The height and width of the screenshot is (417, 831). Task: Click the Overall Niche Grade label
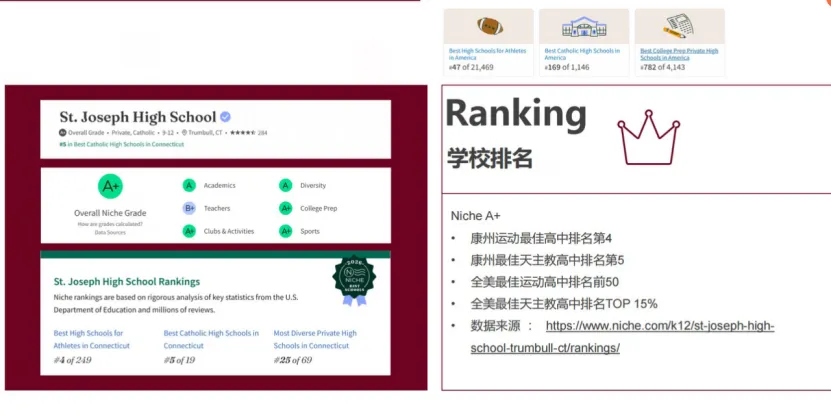click(x=110, y=213)
